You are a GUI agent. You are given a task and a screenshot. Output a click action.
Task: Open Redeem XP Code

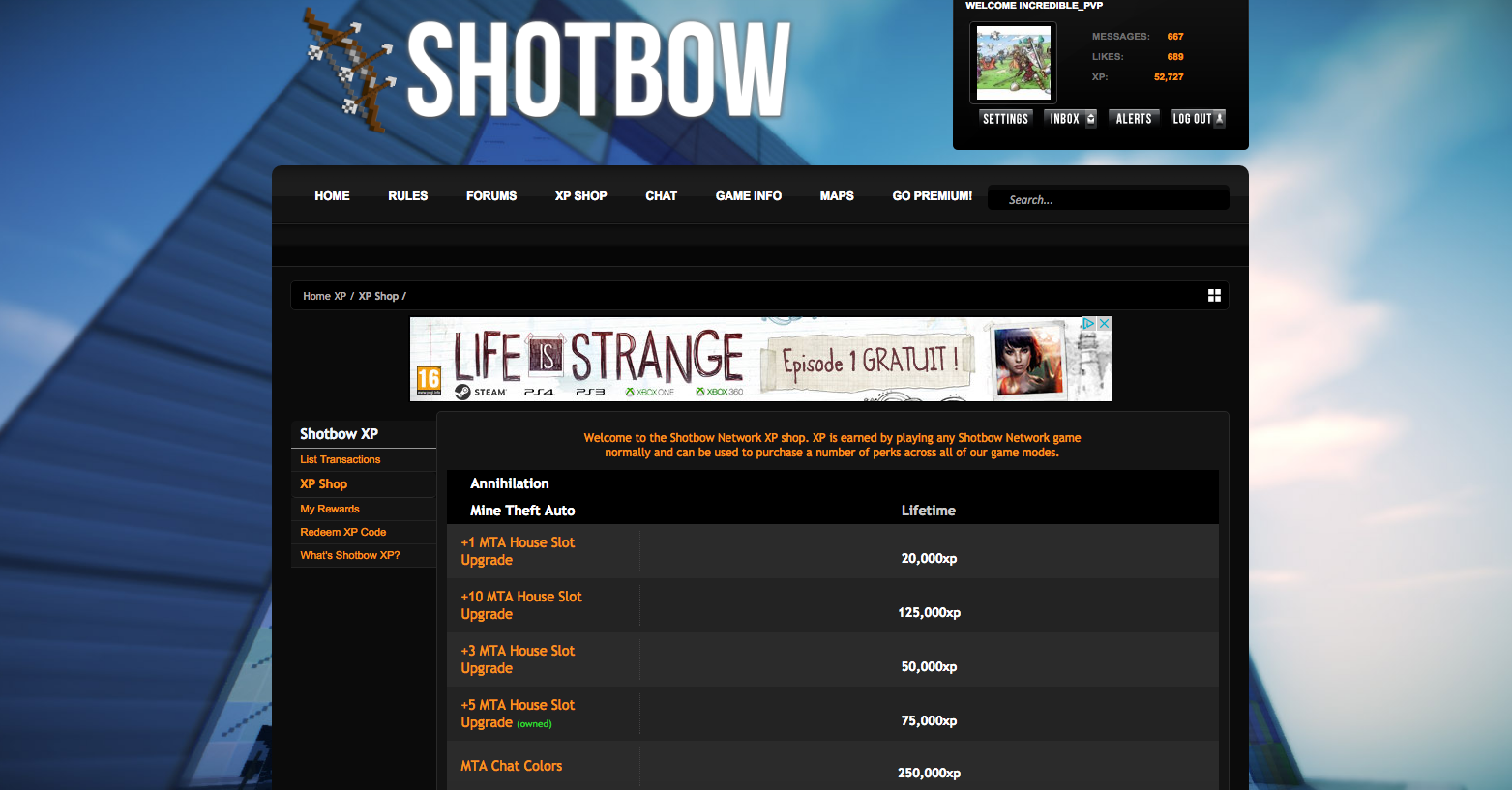click(342, 532)
